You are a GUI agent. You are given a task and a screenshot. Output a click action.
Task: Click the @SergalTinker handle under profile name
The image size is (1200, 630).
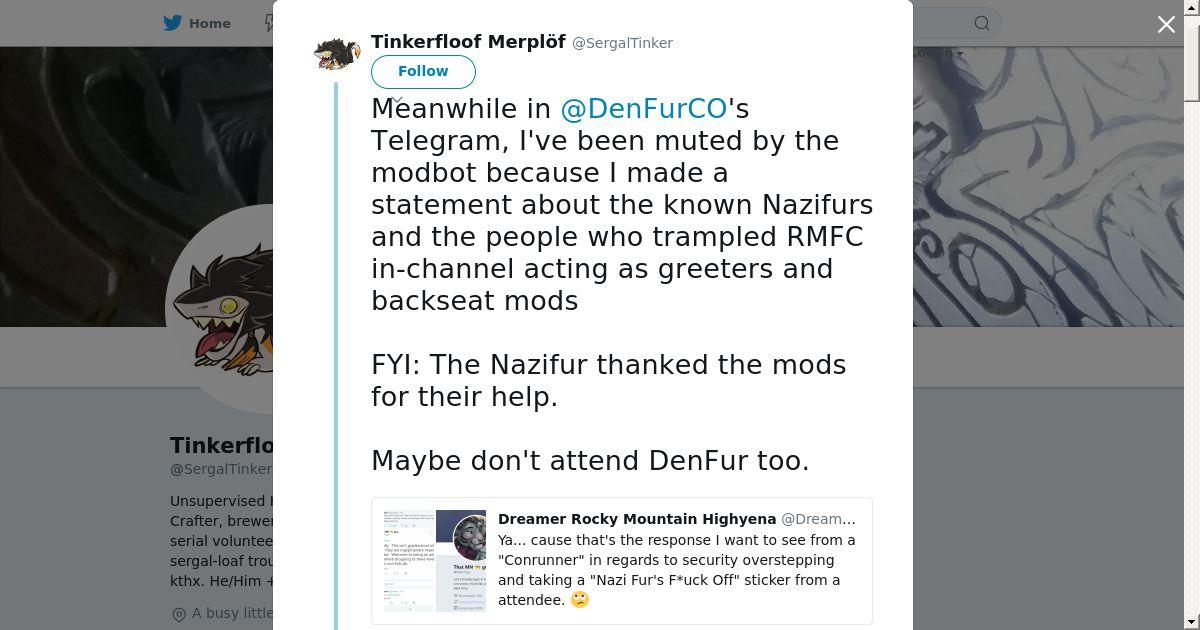tap(220, 469)
